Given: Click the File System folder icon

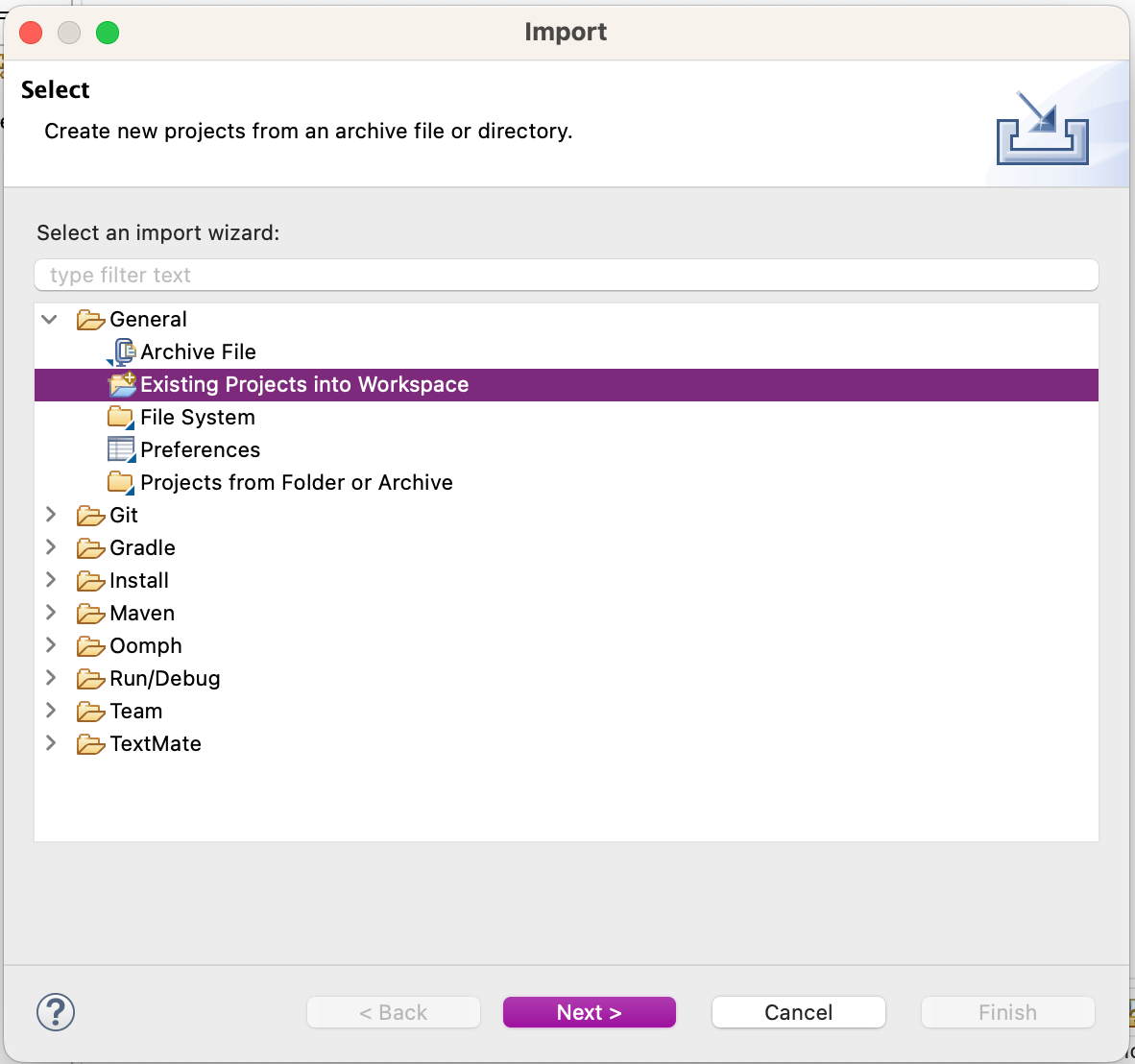Looking at the screenshot, I should click(x=121, y=418).
